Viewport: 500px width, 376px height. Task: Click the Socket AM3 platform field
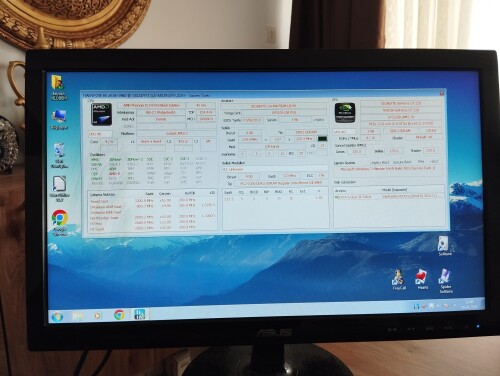coord(176,134)
